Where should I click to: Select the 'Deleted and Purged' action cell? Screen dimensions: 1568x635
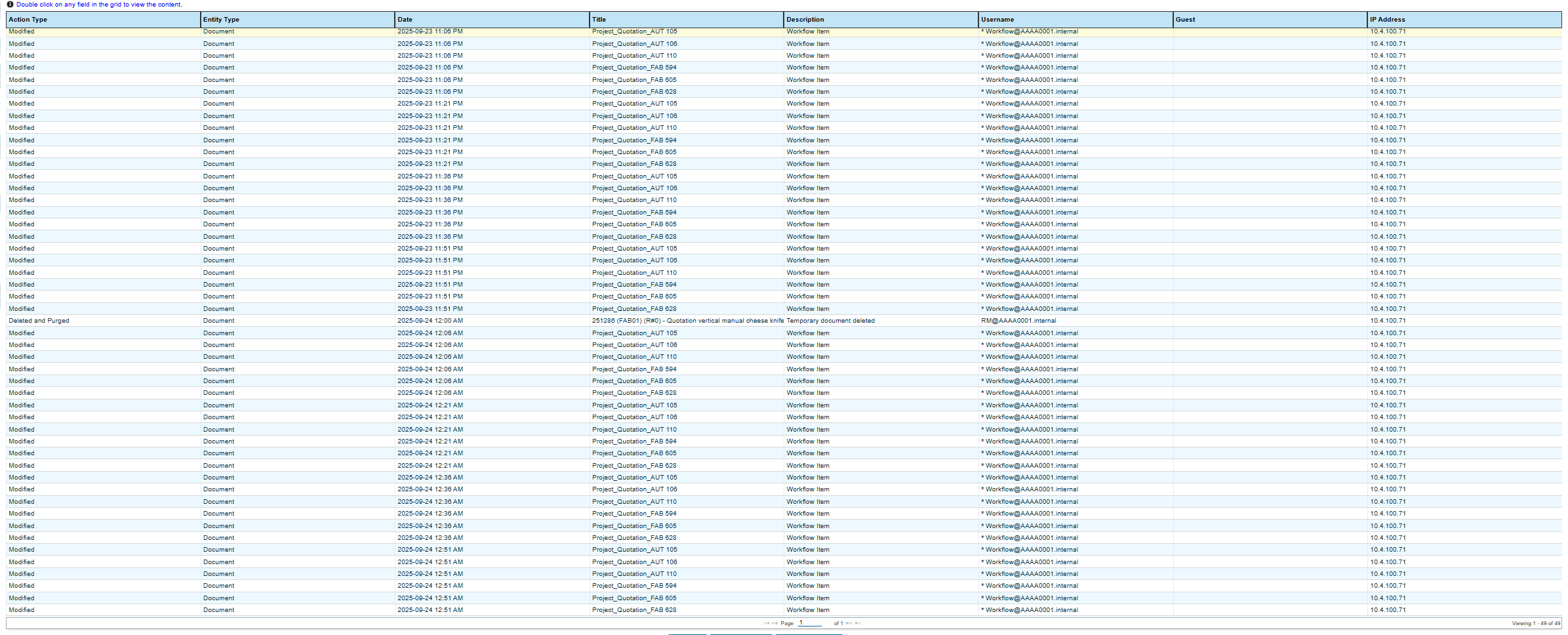tap(103, 321)
